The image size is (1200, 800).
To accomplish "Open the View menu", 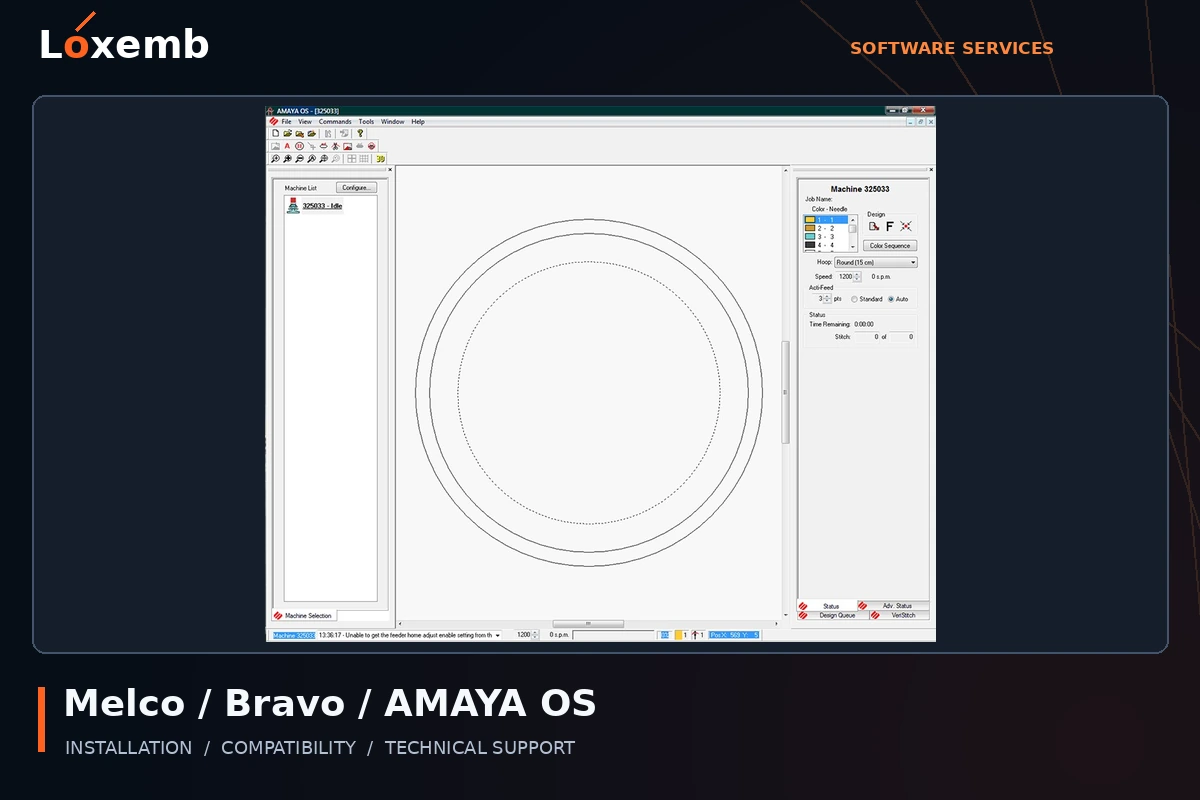I will [305, 122].
